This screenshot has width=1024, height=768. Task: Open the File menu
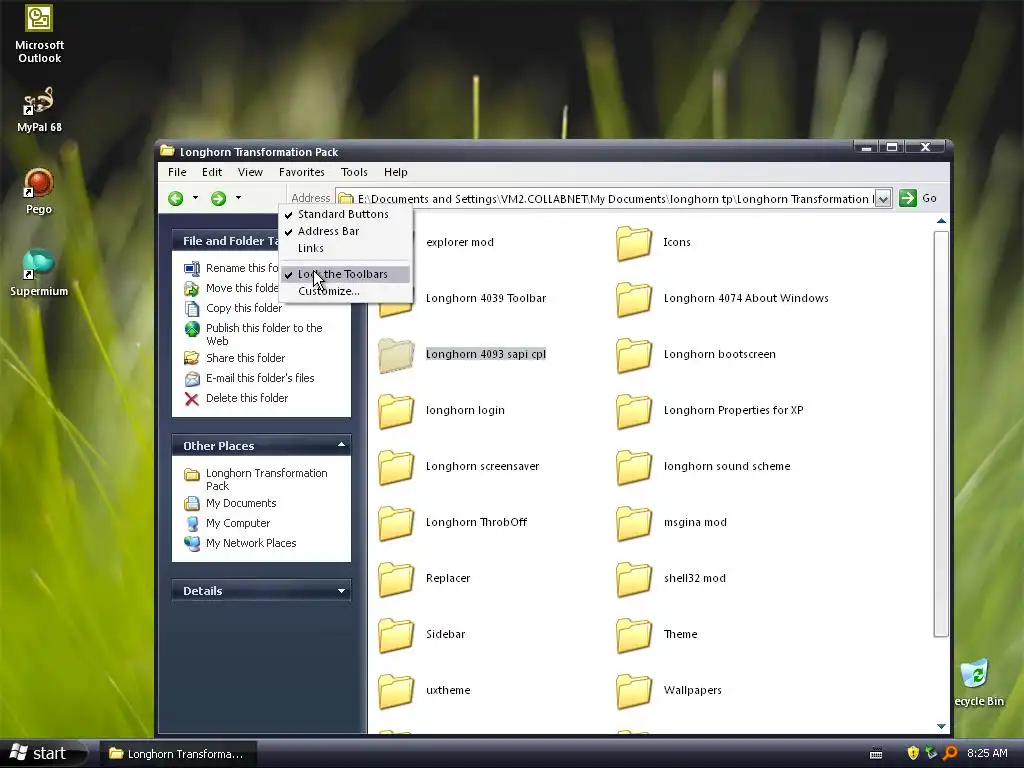click(x=177, y=172)
